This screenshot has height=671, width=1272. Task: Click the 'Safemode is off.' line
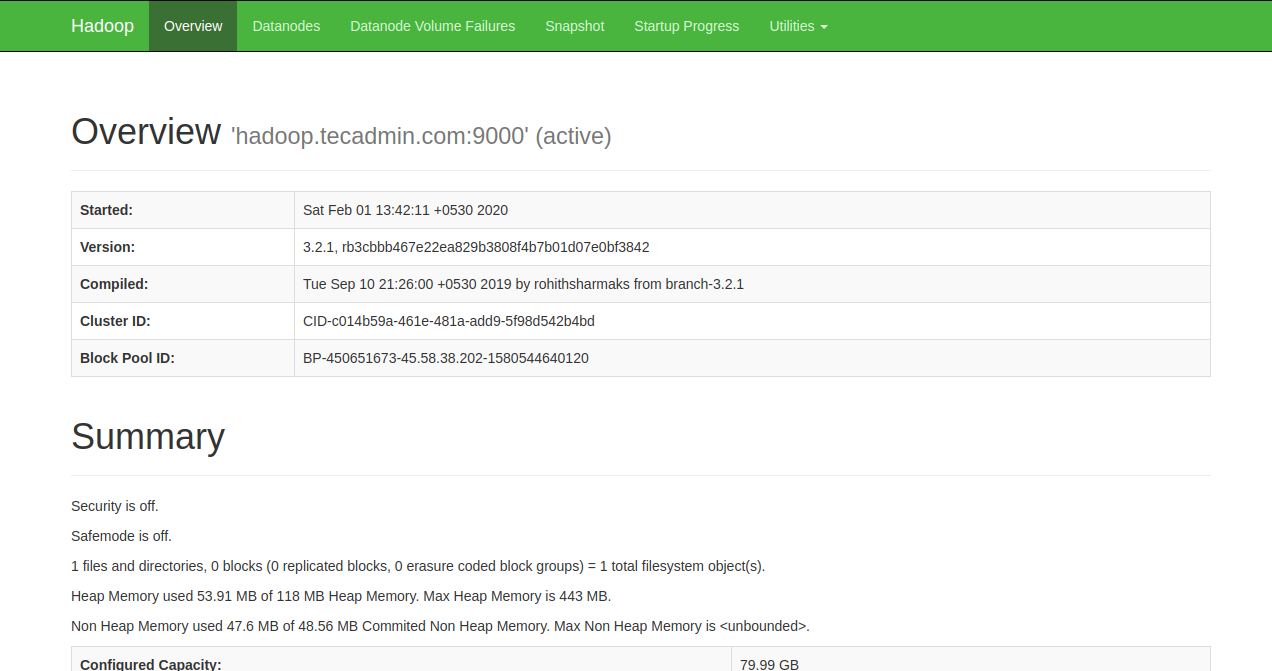[121, 536]
